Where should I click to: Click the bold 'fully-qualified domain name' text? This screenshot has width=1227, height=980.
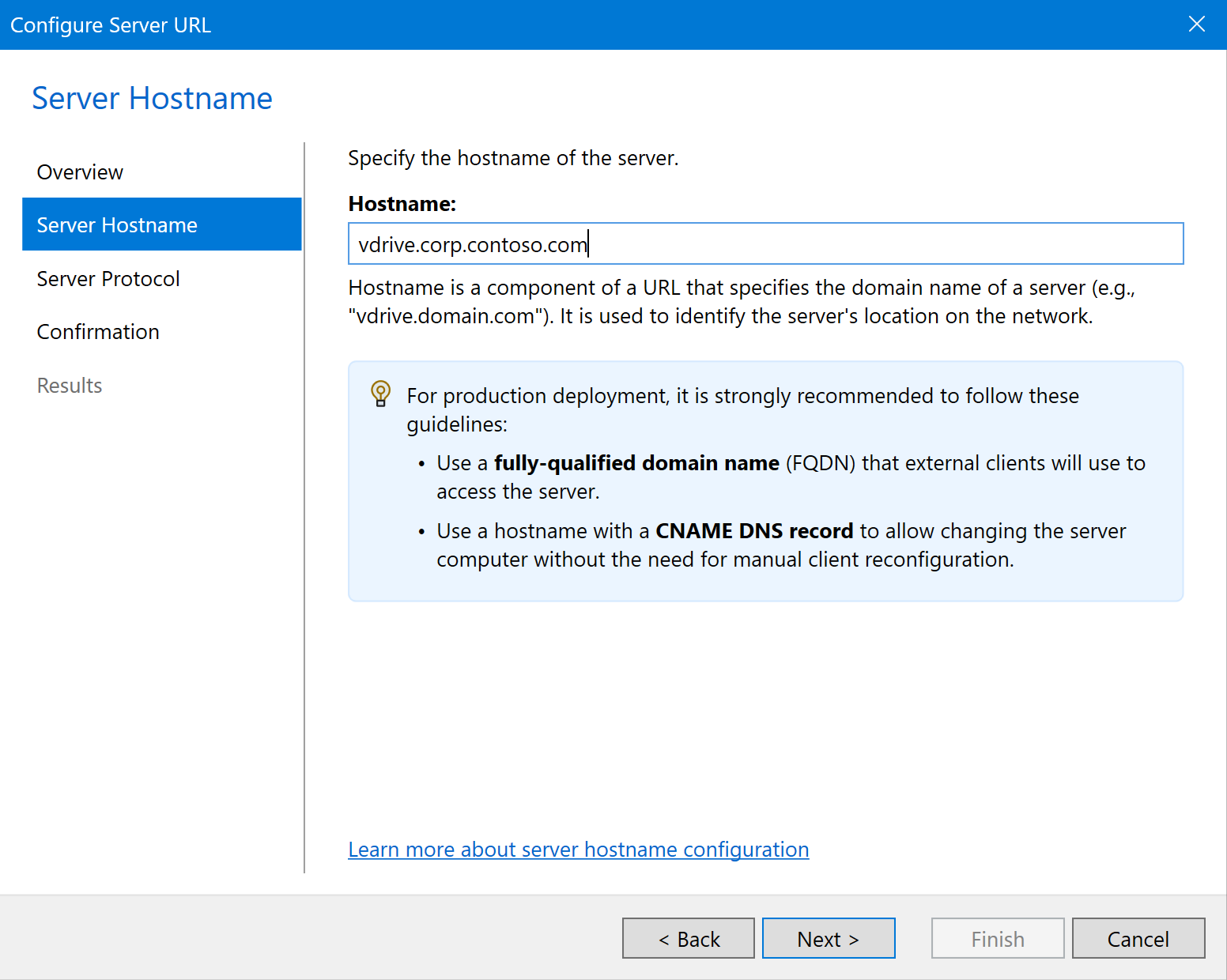coord(636,463)
